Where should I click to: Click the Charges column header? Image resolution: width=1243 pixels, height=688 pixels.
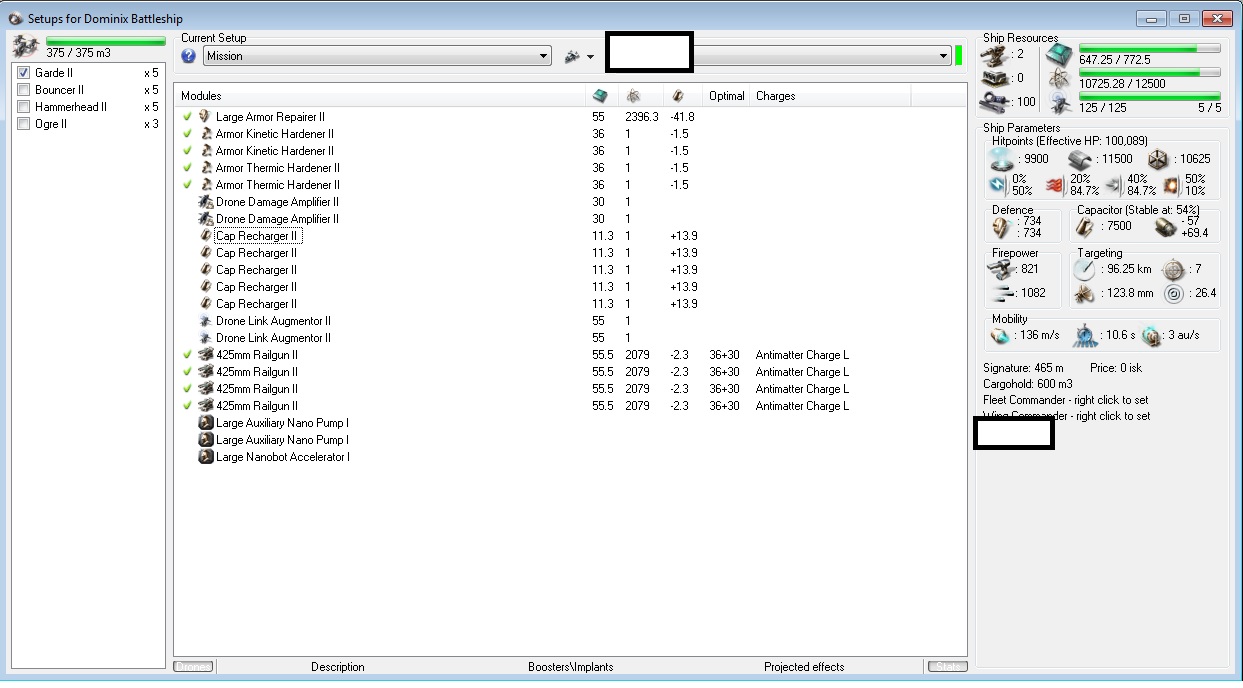[831, 96]
